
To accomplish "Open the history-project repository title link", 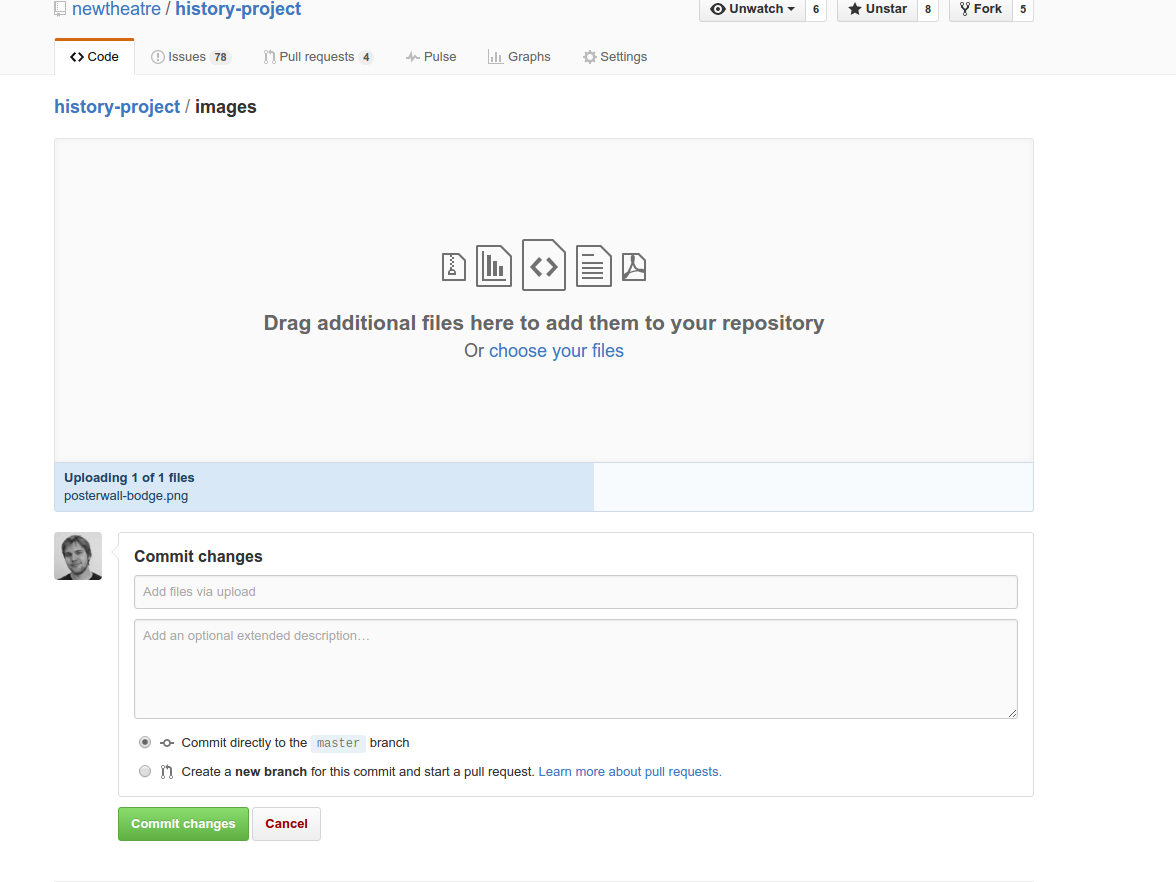I will [238, 9].
